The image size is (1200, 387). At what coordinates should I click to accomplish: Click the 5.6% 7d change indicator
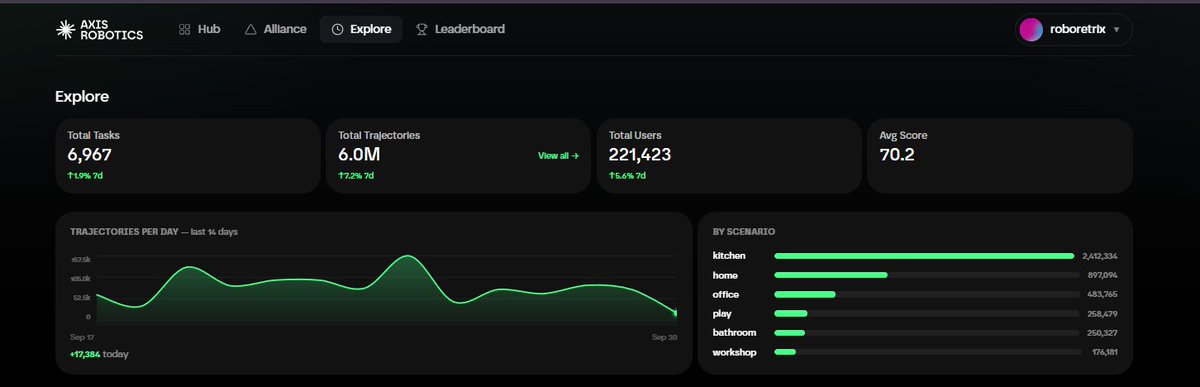point(627,176)
